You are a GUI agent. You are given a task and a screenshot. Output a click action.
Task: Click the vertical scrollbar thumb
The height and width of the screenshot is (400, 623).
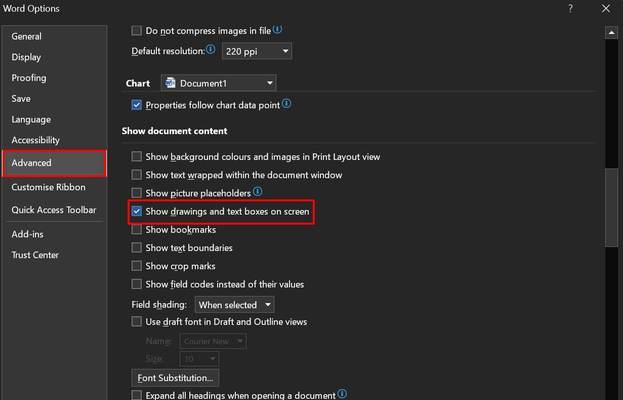[611, 207]
